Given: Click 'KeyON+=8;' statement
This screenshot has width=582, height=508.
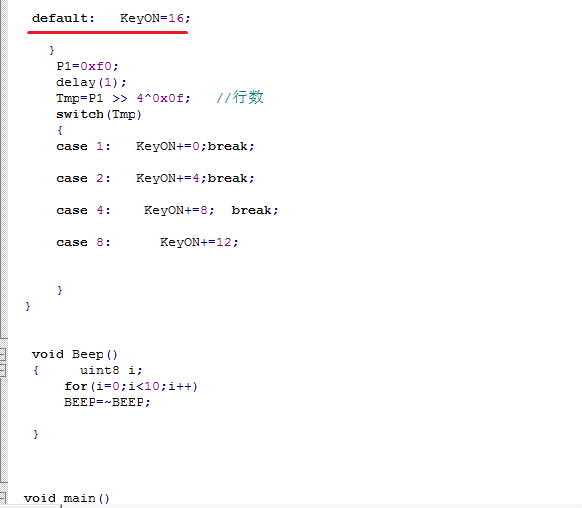Looking at the screenshot, I should point(179,210).
